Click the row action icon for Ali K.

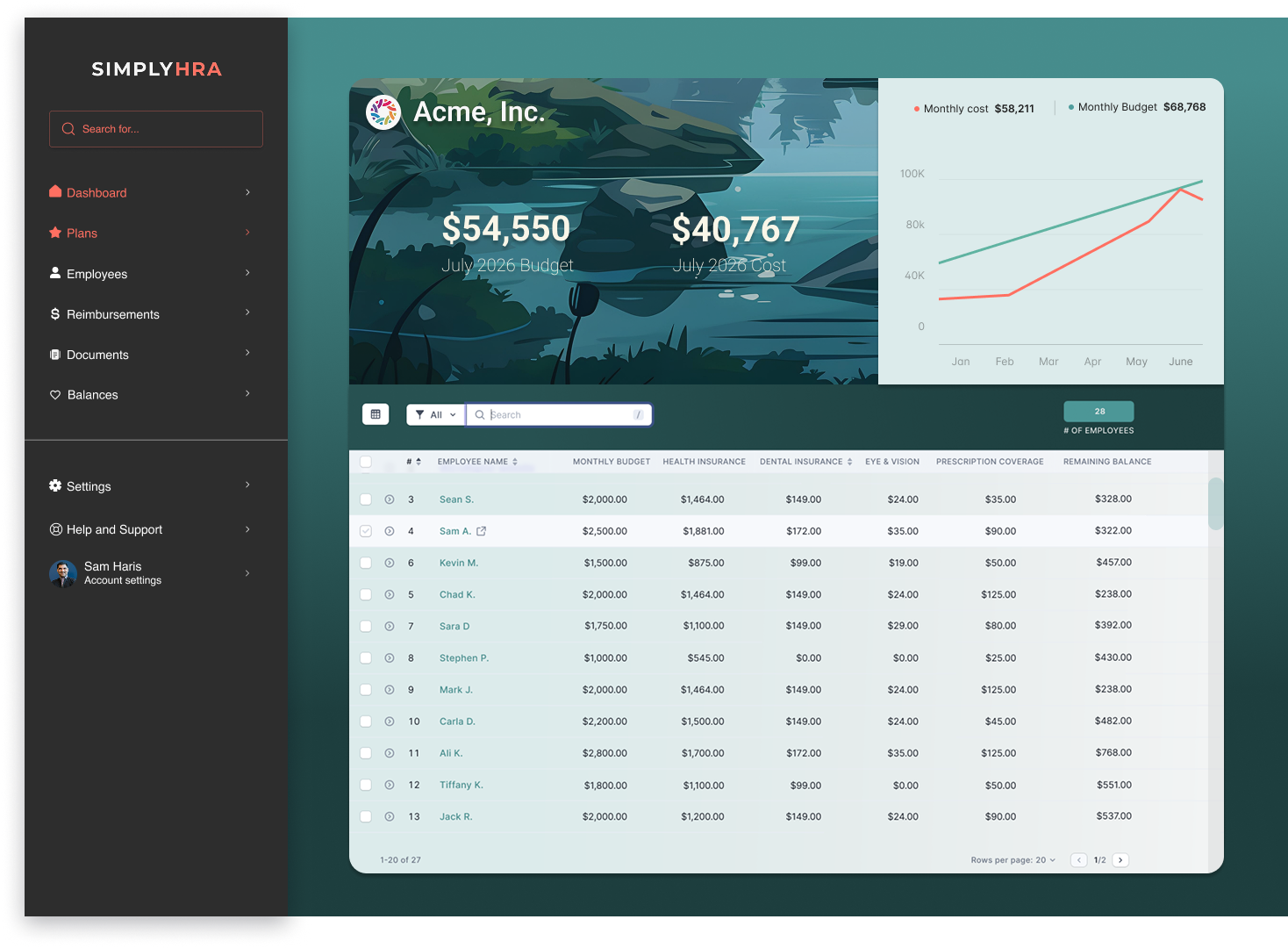(390, 753)
